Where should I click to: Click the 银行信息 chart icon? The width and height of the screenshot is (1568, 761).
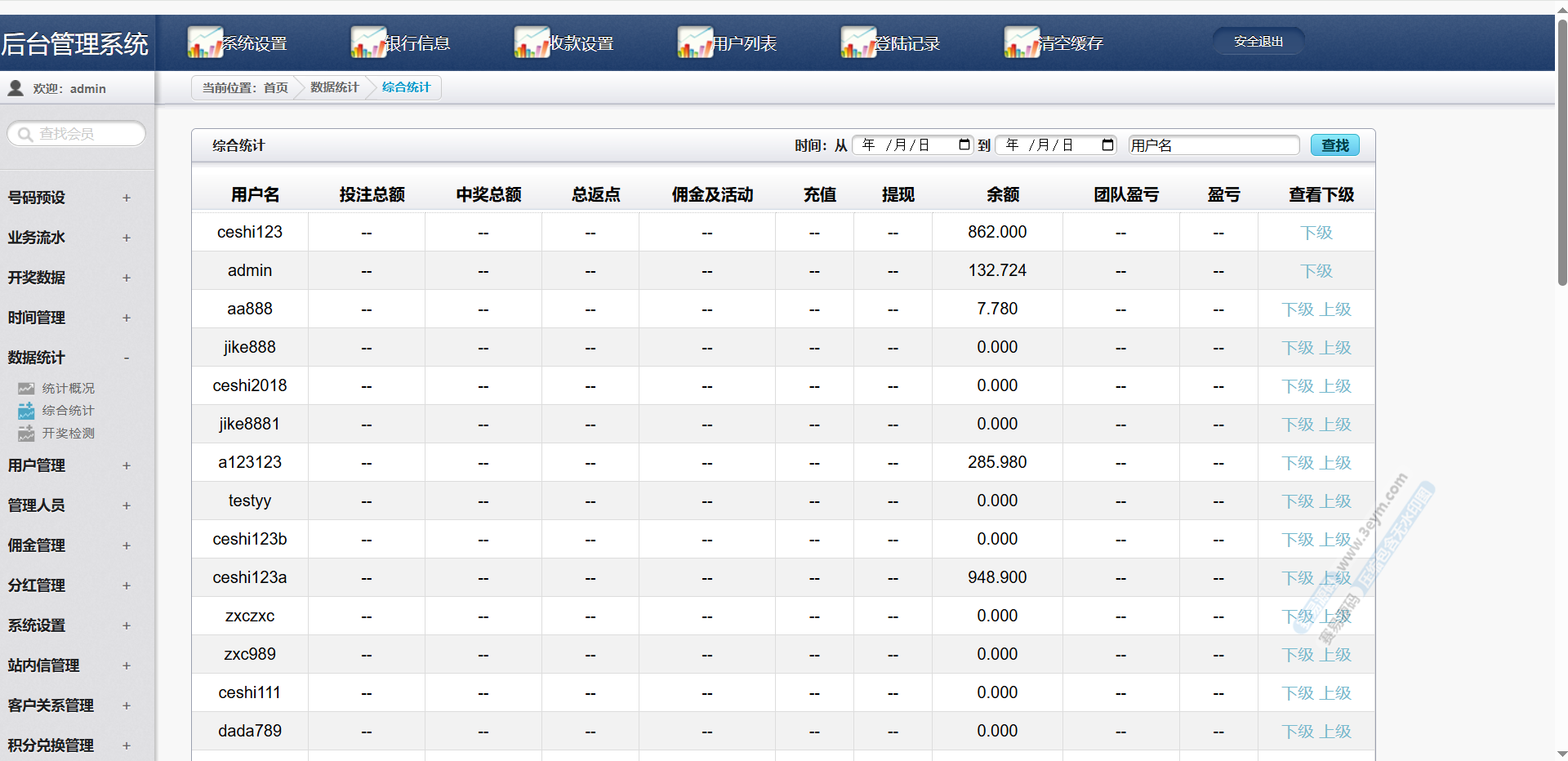coord(368,42)
